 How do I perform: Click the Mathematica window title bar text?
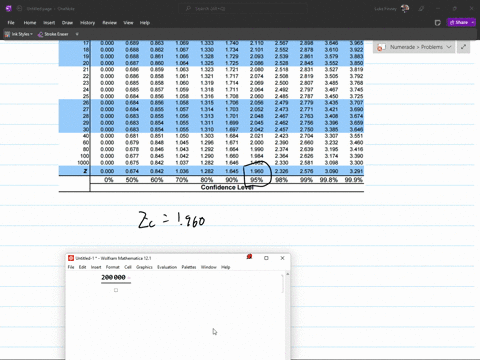[113, 258]
